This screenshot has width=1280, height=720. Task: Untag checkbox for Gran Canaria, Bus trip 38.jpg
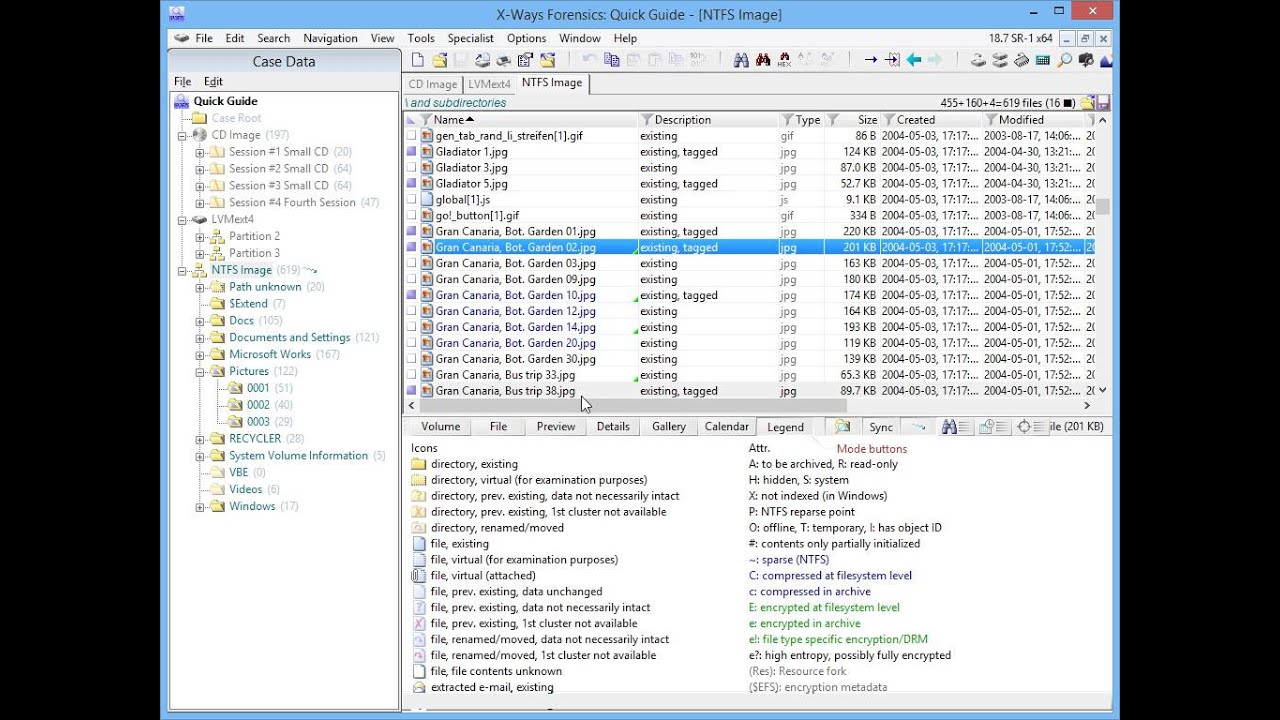[x=411, y=391]
